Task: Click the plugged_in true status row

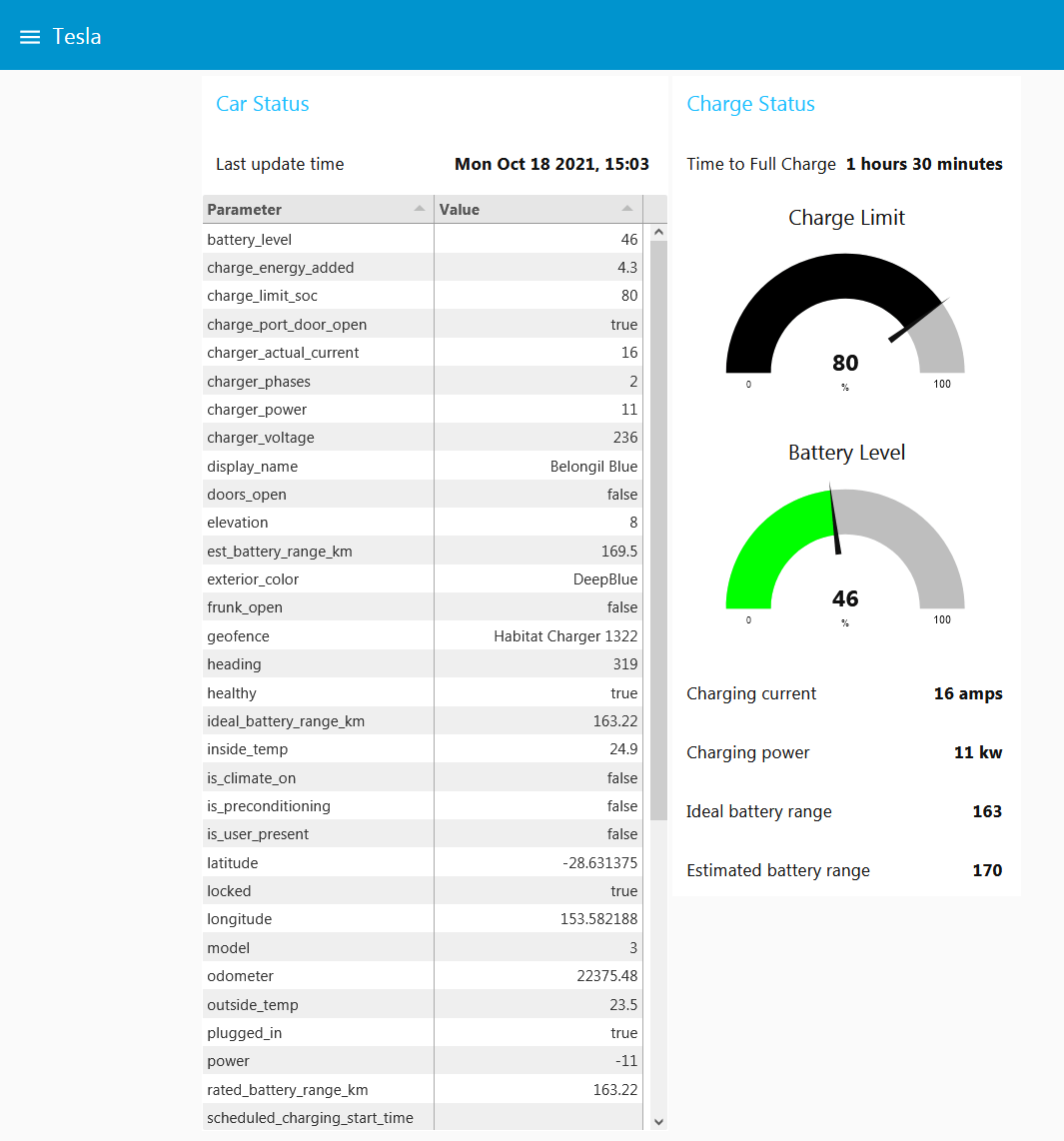Action: 420,1032
